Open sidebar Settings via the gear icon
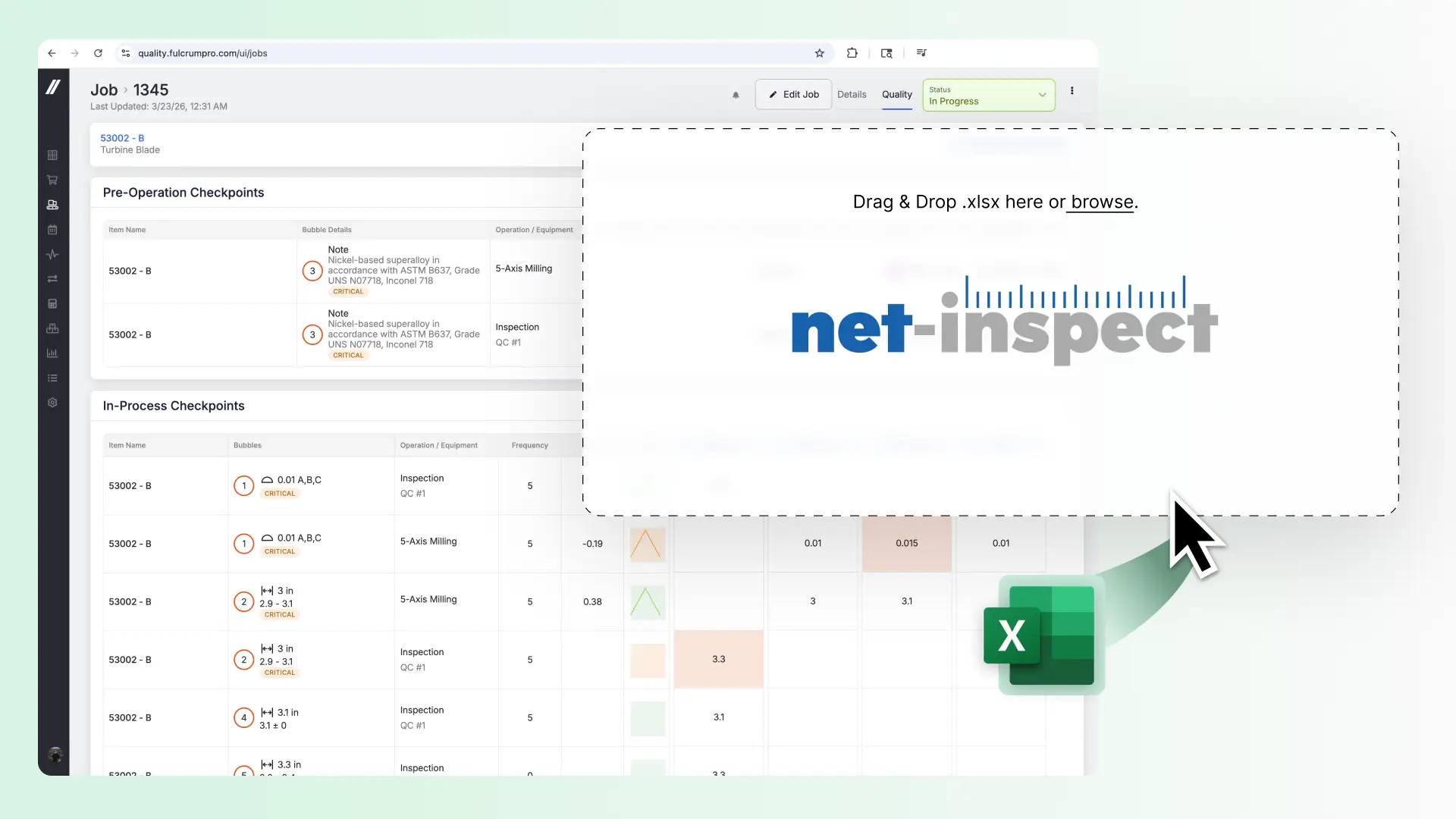Viewport: 1456px width, 819px height. 52,403
